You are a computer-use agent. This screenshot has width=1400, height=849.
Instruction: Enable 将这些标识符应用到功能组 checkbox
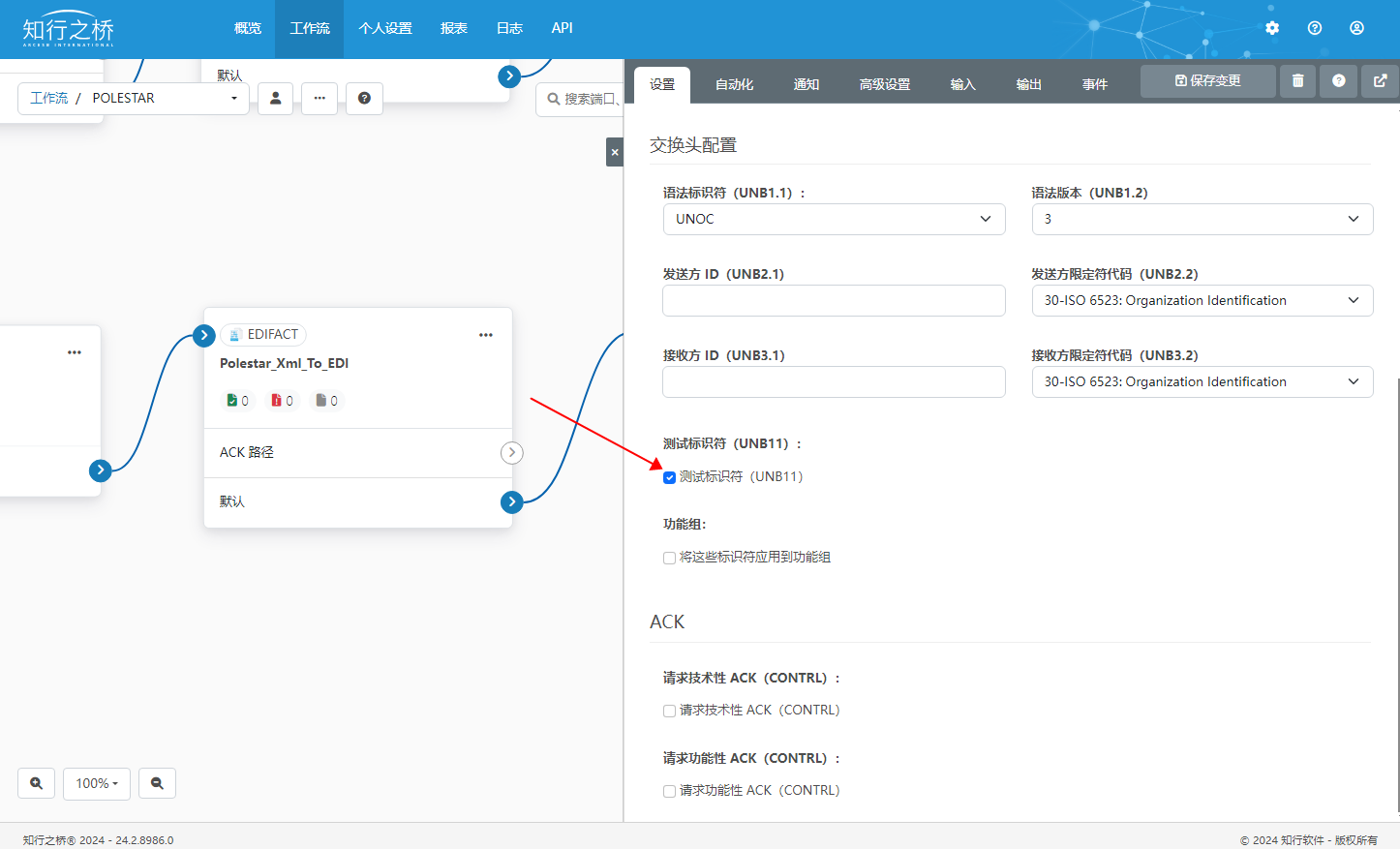[669, 558]
